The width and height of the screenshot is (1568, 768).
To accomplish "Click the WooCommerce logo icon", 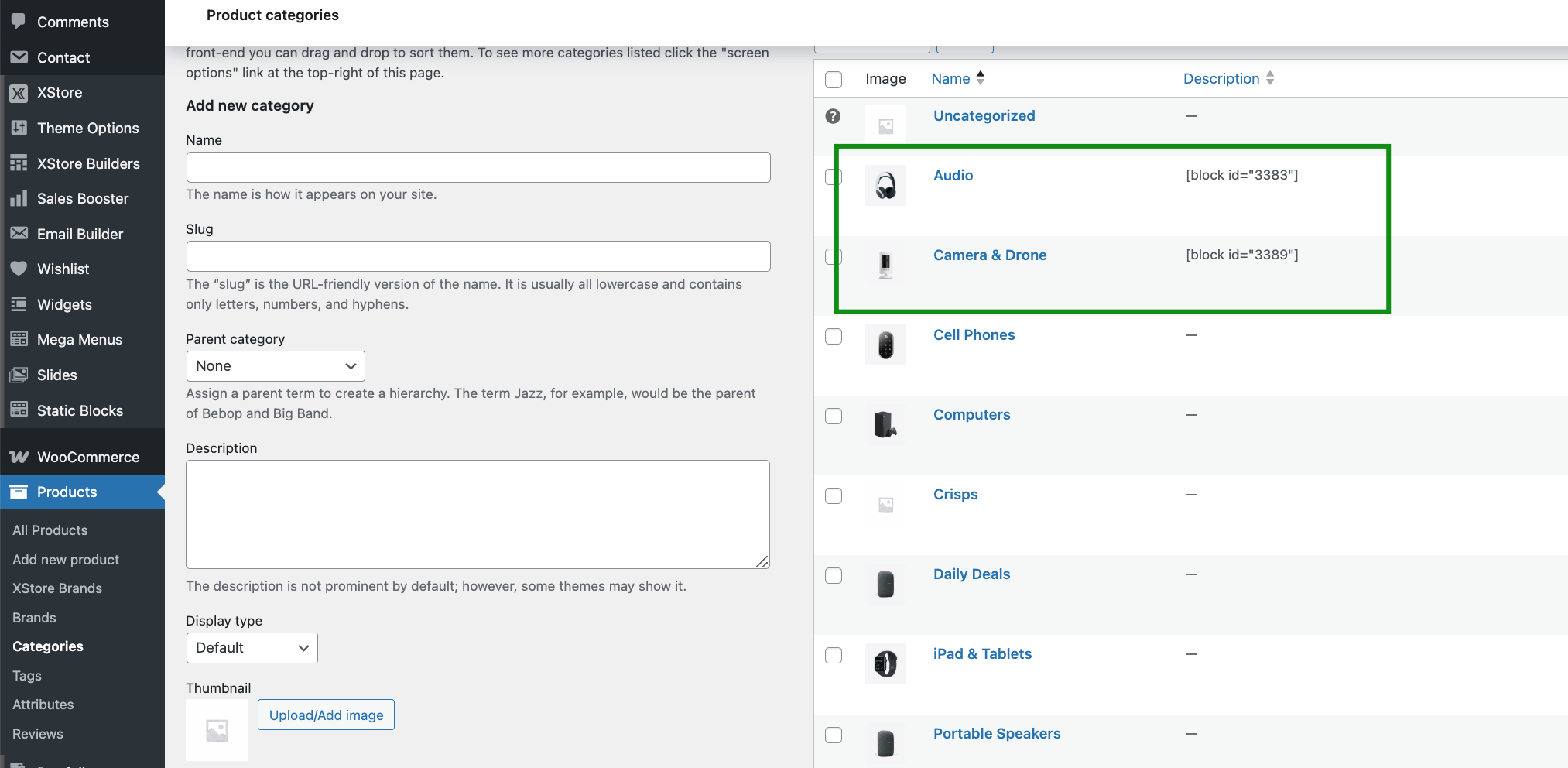I will coord(19,457).
